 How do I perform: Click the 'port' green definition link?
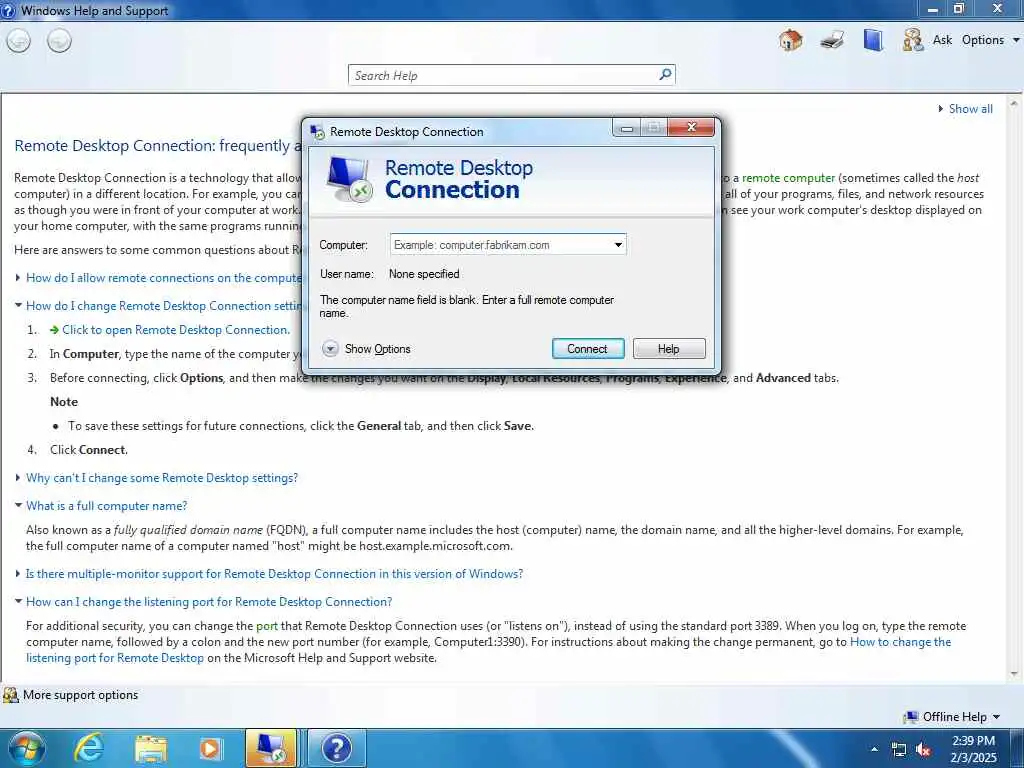pos(266,626)
